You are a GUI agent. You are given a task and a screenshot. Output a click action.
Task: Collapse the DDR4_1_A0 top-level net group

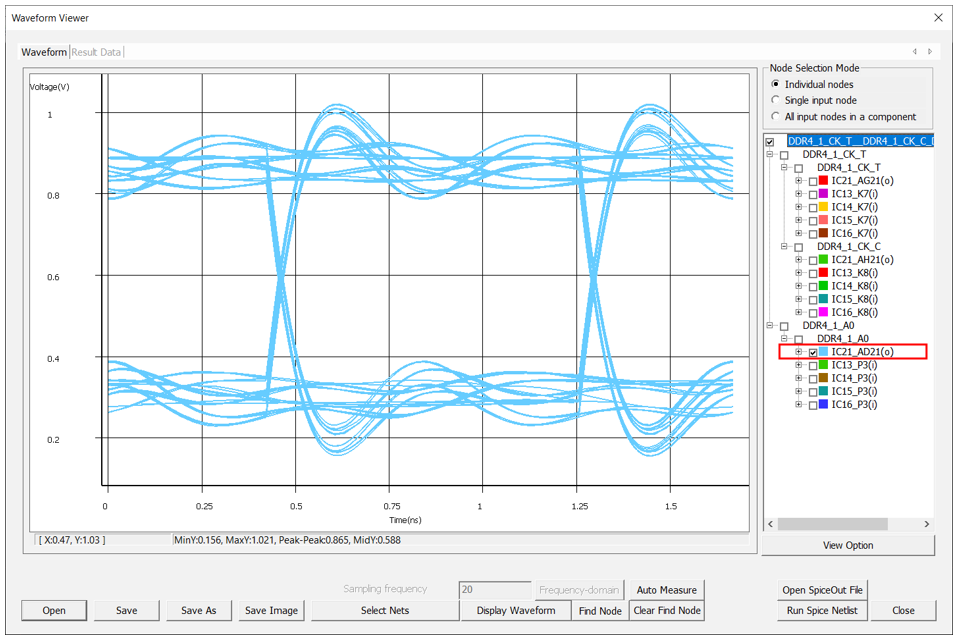[x=769, y=326]
